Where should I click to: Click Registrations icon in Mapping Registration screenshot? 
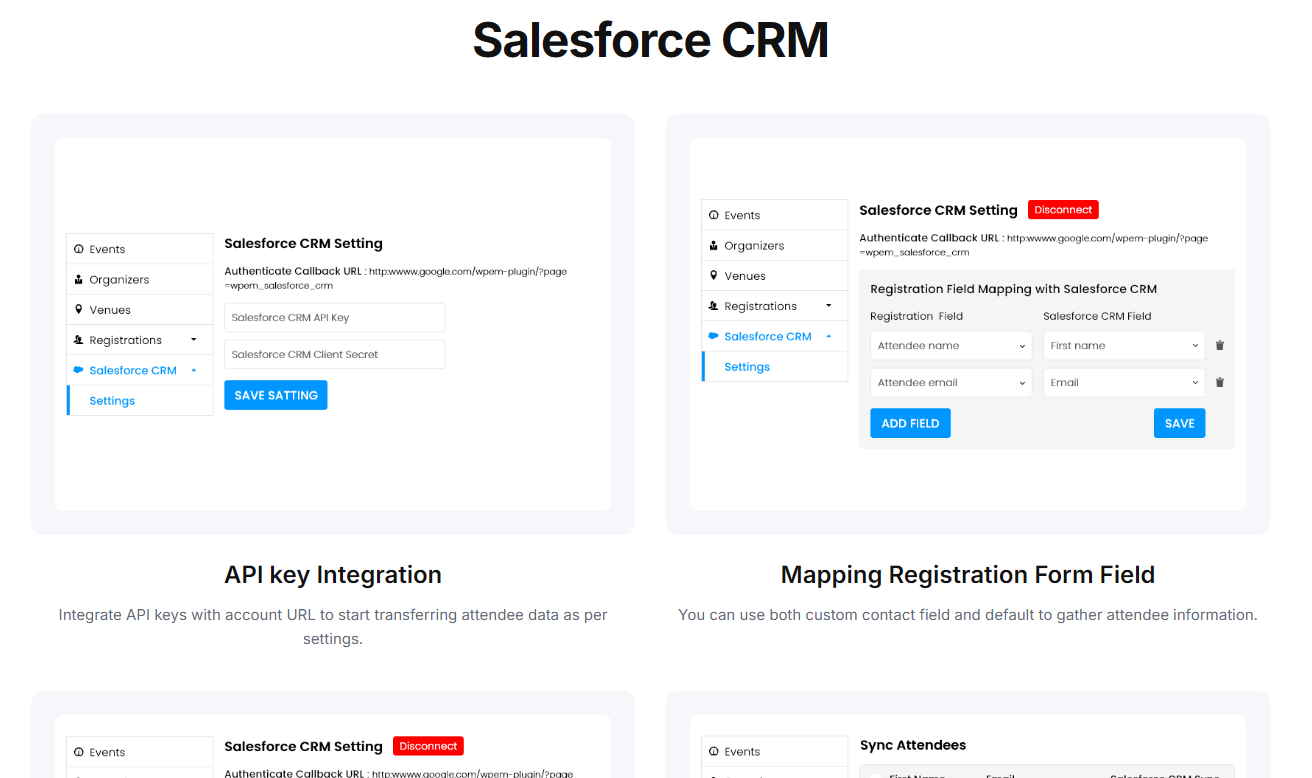pyautogui.click(x=713, y=306)
